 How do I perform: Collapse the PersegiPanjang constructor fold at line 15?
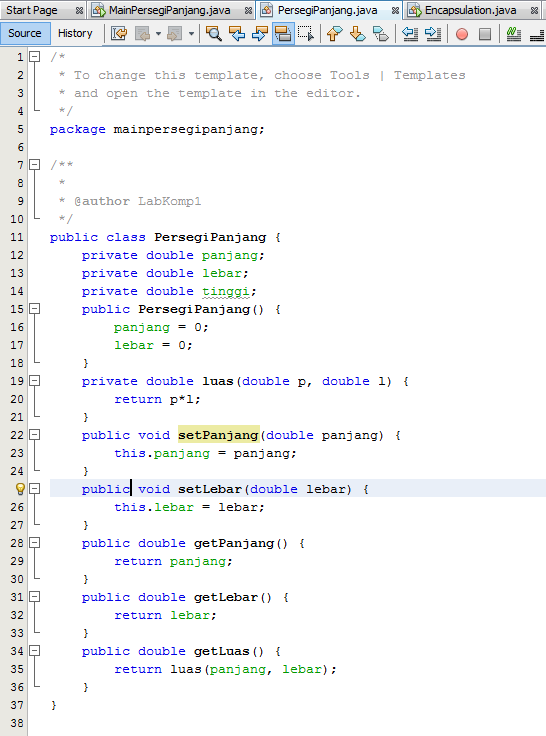tap(34, 309)
